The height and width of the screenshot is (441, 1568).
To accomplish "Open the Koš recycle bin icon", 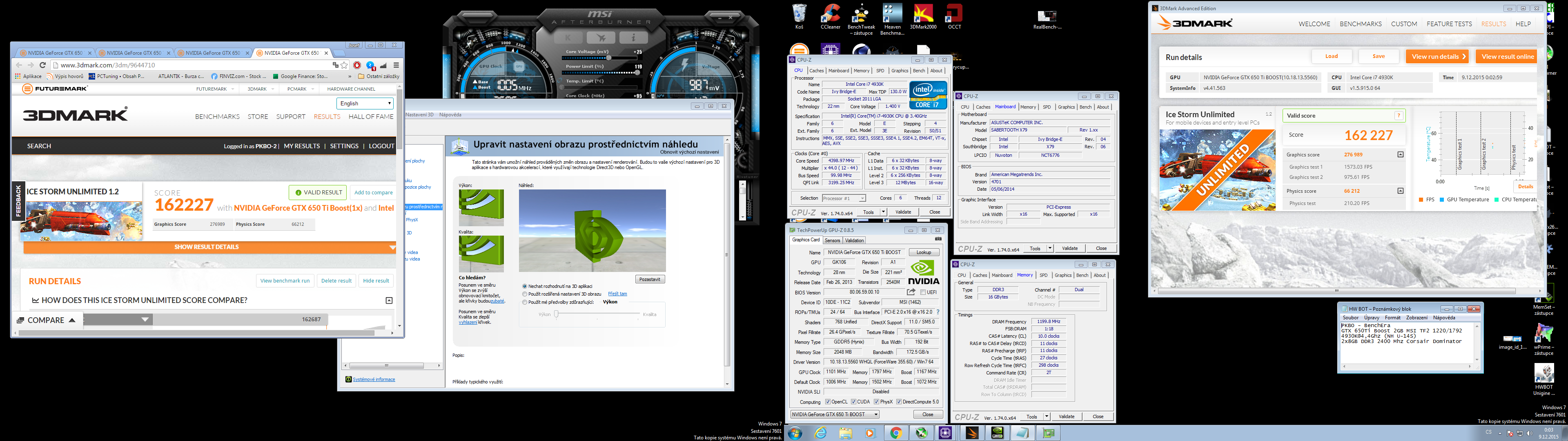I will tap(799, 16).
